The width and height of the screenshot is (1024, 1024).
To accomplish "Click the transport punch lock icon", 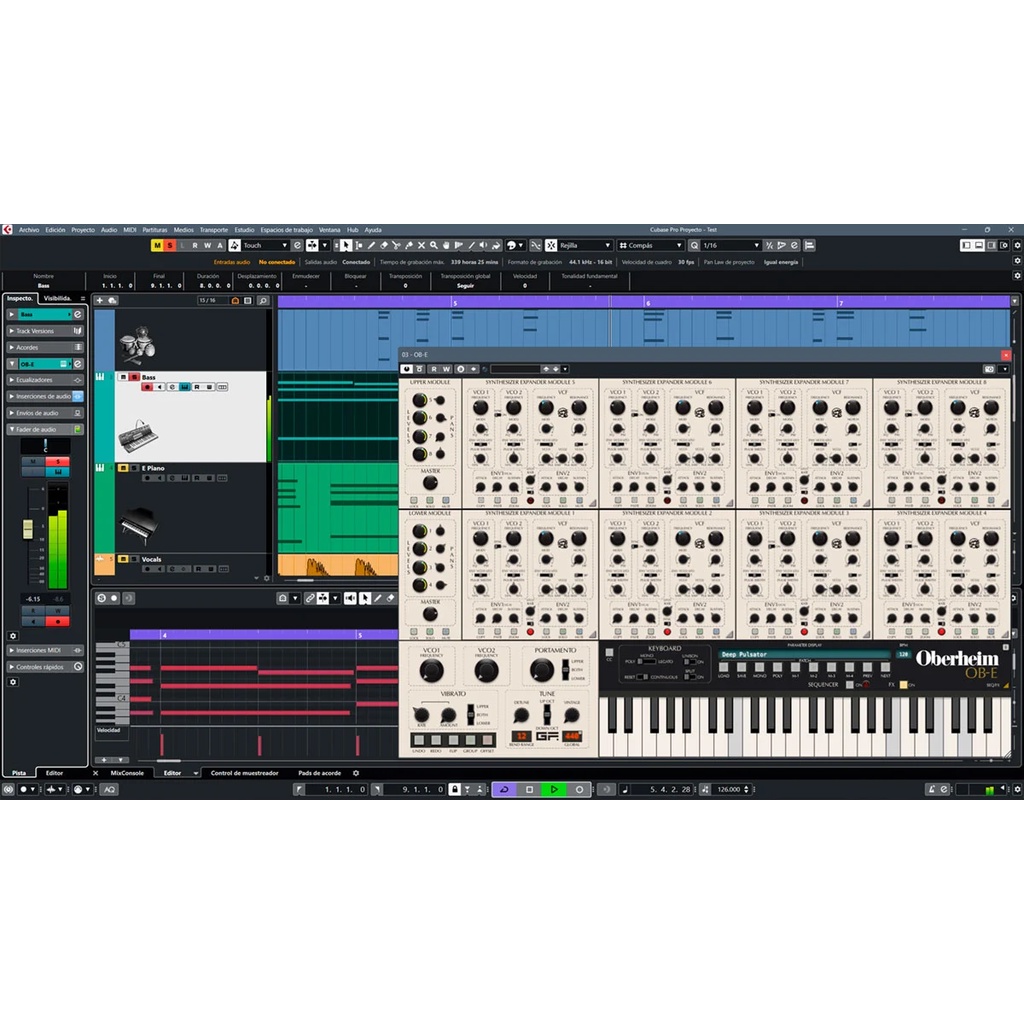I will (455, 790).
